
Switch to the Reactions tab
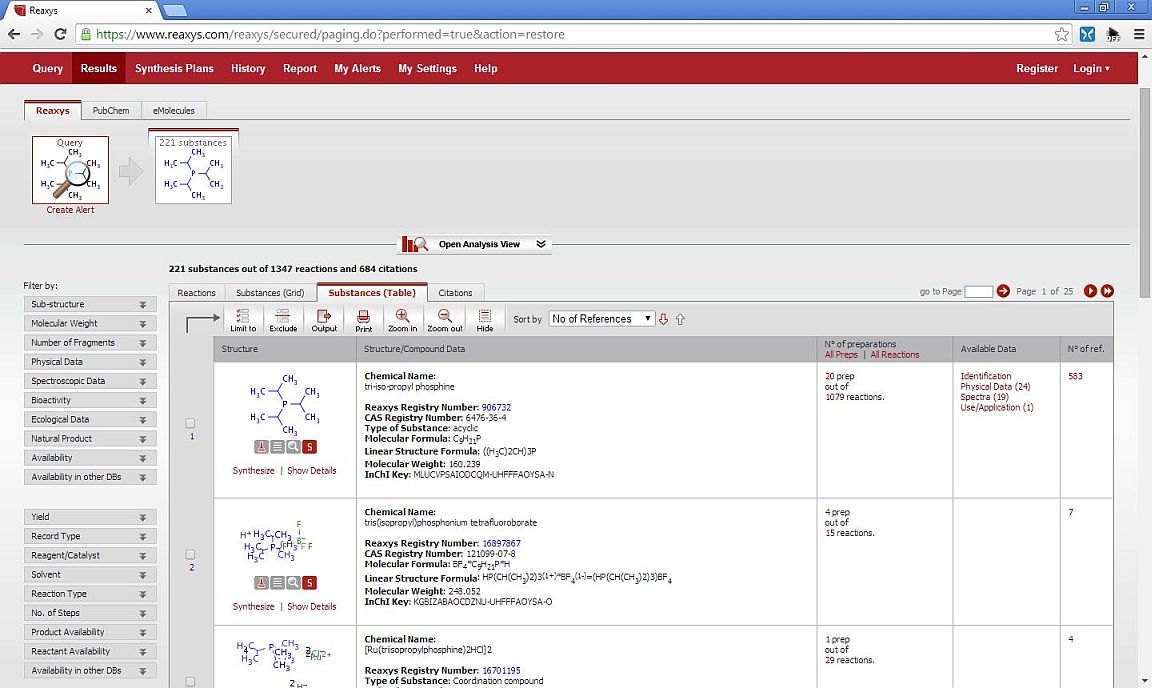[x=196, y=293]
